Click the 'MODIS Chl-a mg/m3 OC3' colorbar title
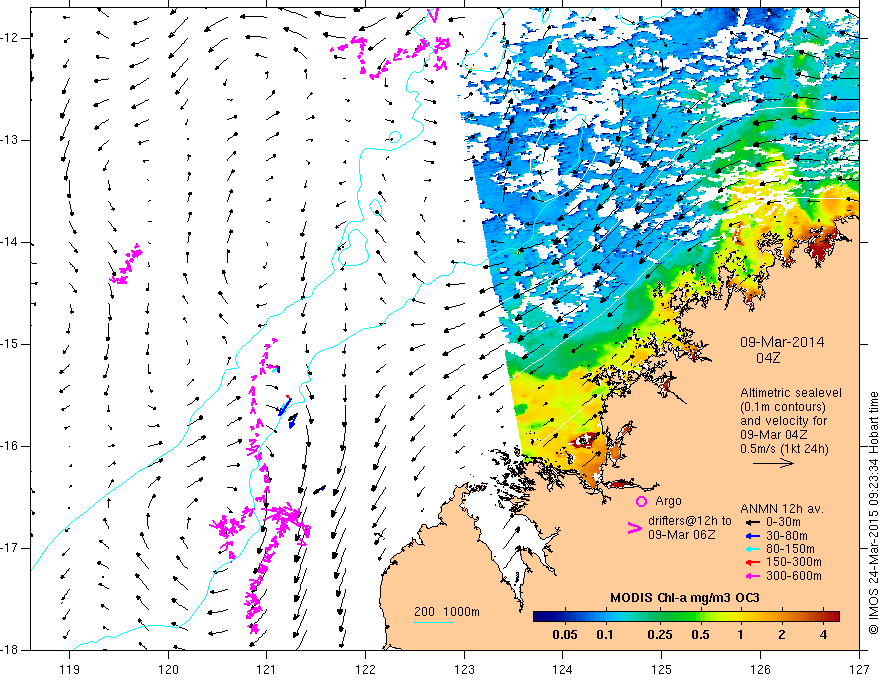The image size is (880, 680). (x=685, y=598)
